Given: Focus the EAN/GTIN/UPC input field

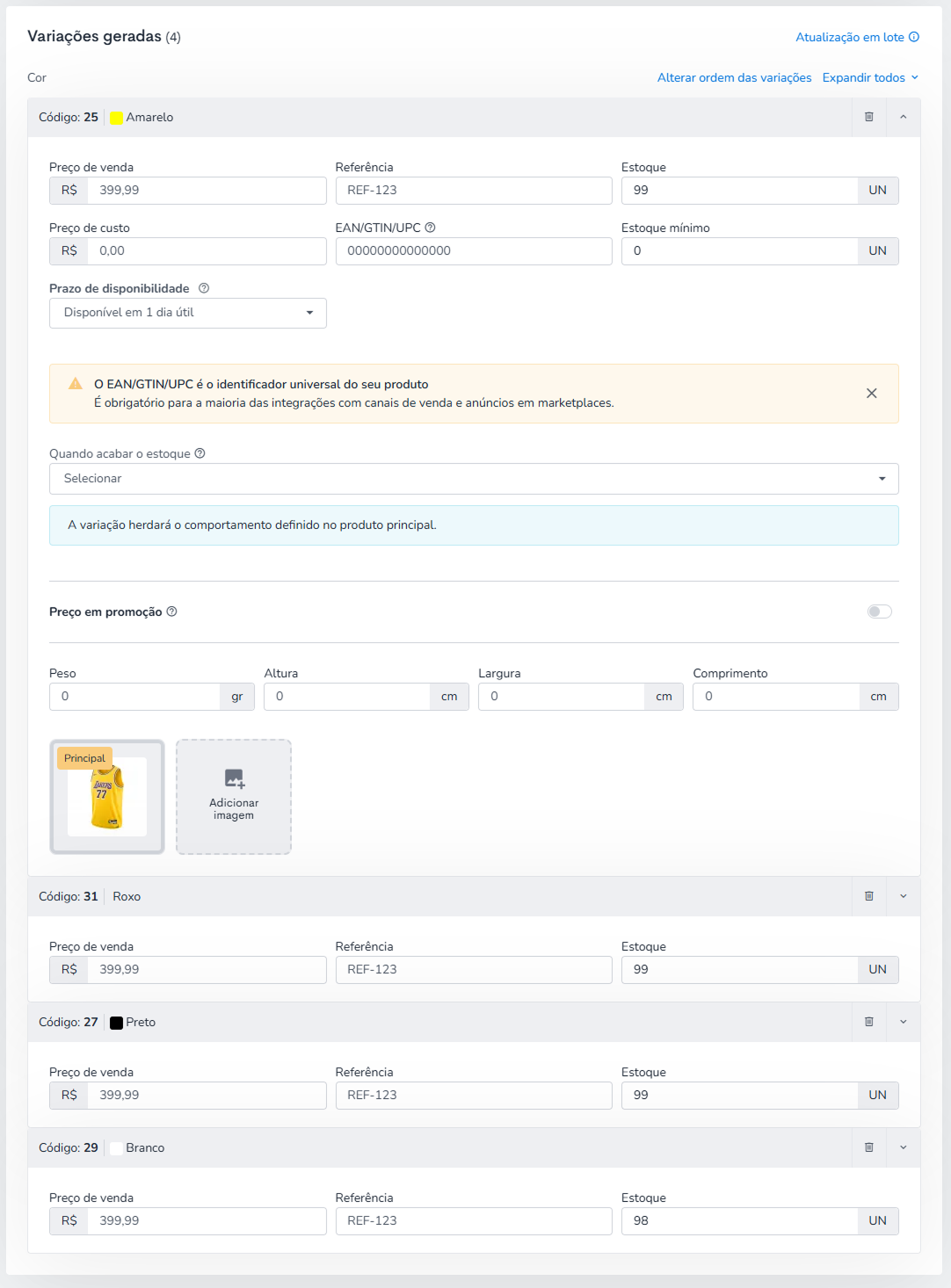Looking at the screenshot, I should tap(474, 251).
